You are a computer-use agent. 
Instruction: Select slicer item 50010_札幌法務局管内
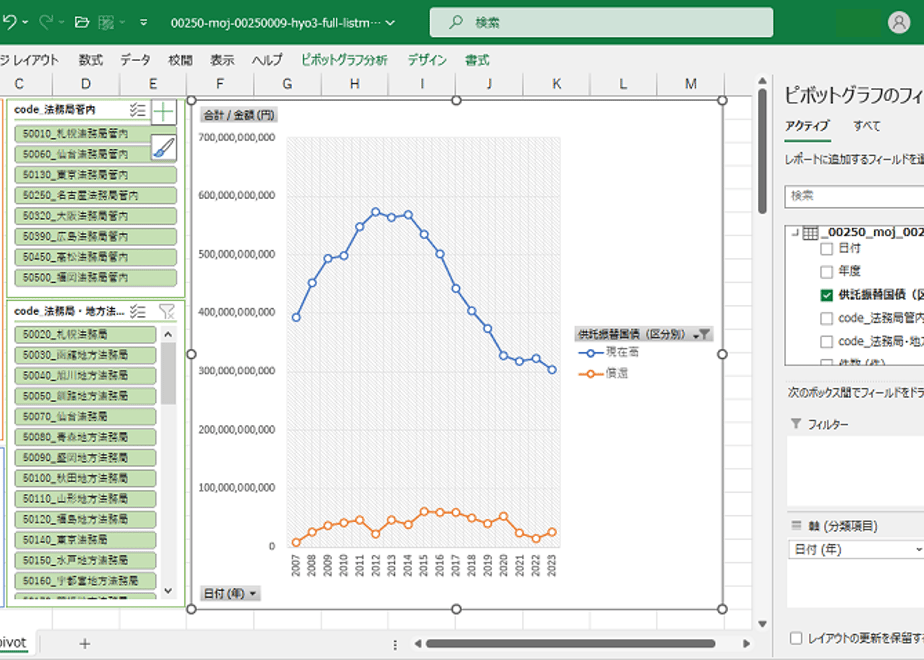click(82, 134)
